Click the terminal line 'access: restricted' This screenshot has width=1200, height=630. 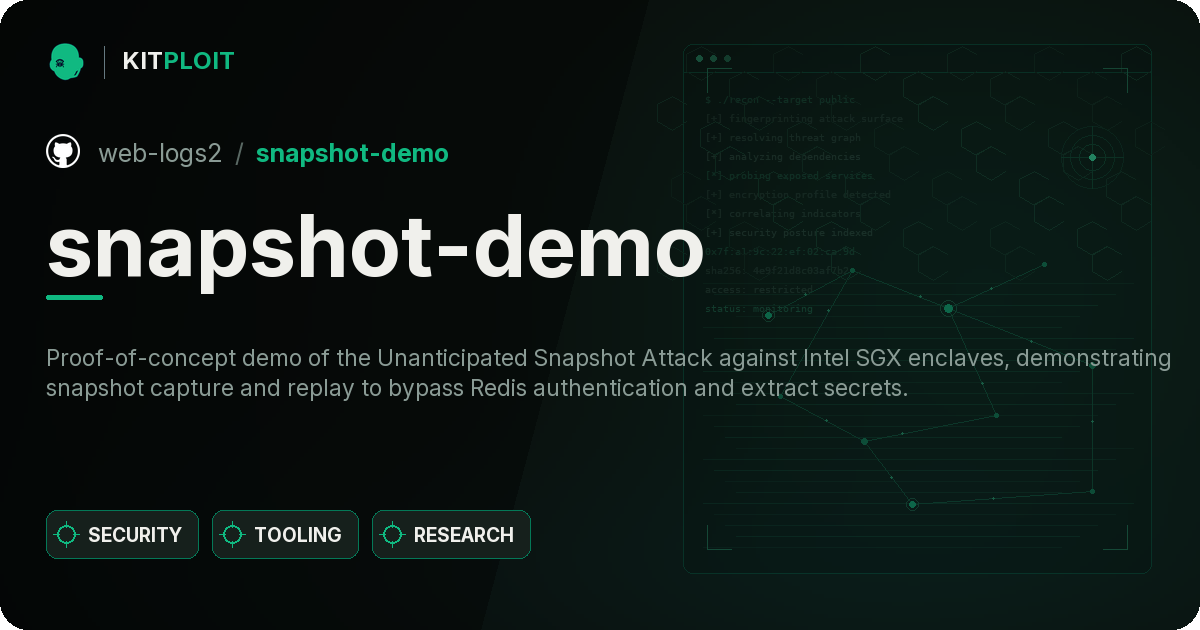(x=759, y=290)
